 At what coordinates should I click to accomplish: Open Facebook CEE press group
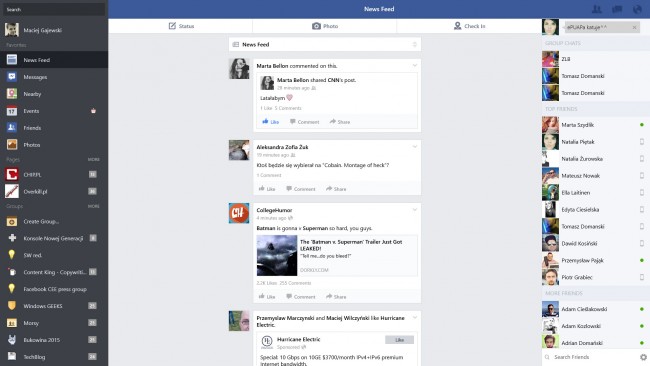coord(54,289)
